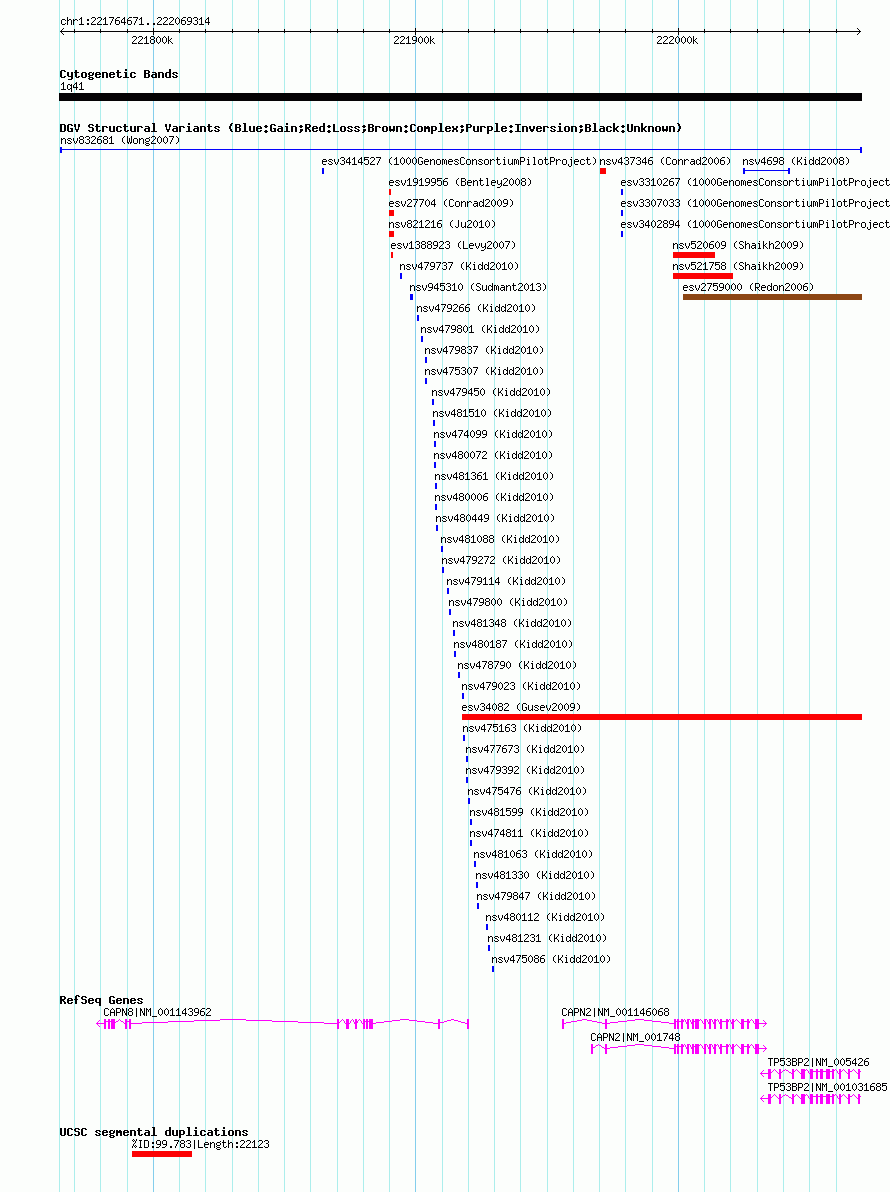Open the TP53BP2|NM_005426 gene label
Screen dimensions: 890x1192
[x=819, y=1063]
